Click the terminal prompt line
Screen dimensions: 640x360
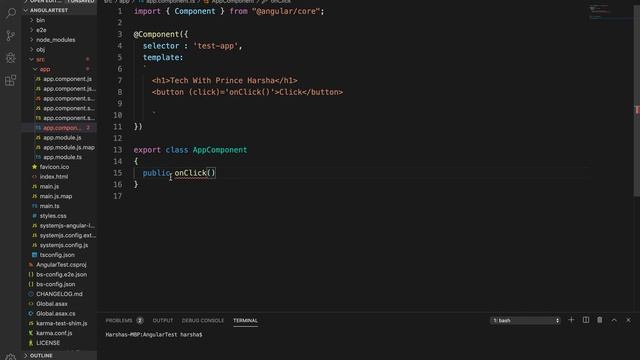154,335
